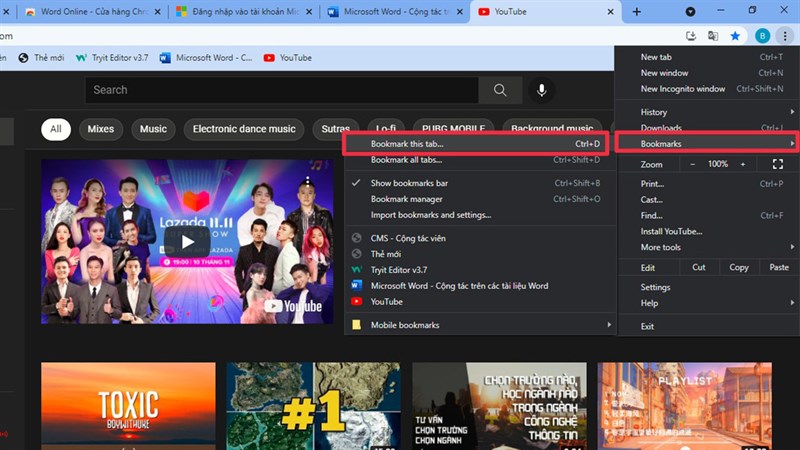800x450 pixels.
Task: Click the Cut button in Edit row
Action: click(699, 267)
